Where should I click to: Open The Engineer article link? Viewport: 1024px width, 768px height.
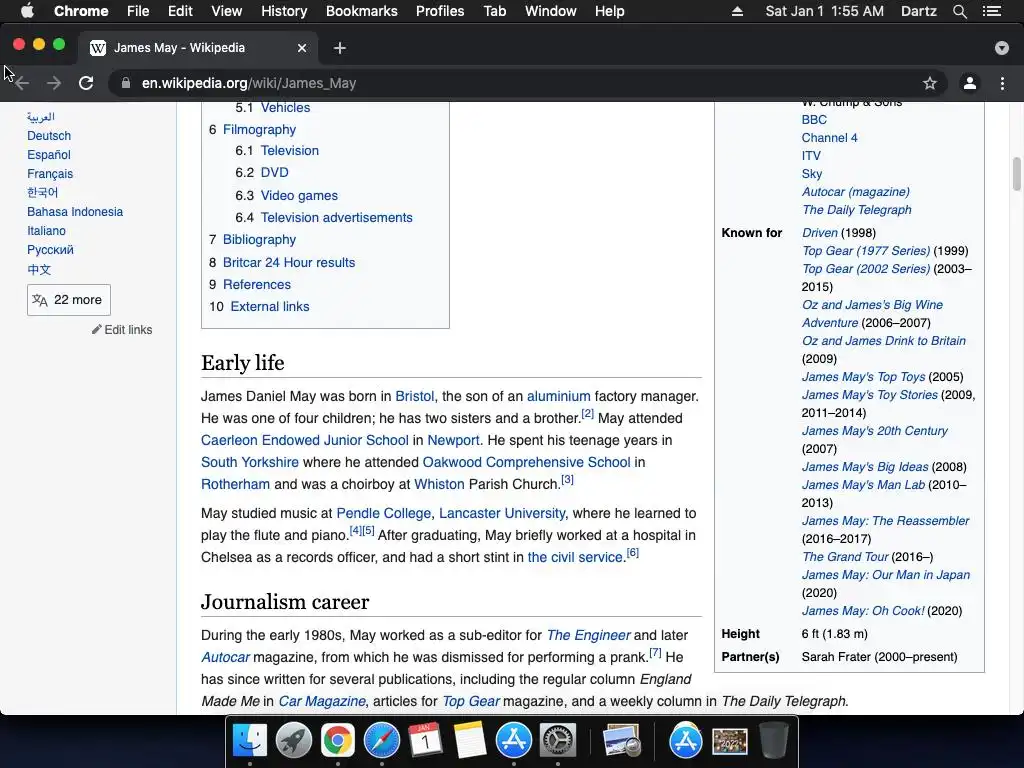[588, 635]
